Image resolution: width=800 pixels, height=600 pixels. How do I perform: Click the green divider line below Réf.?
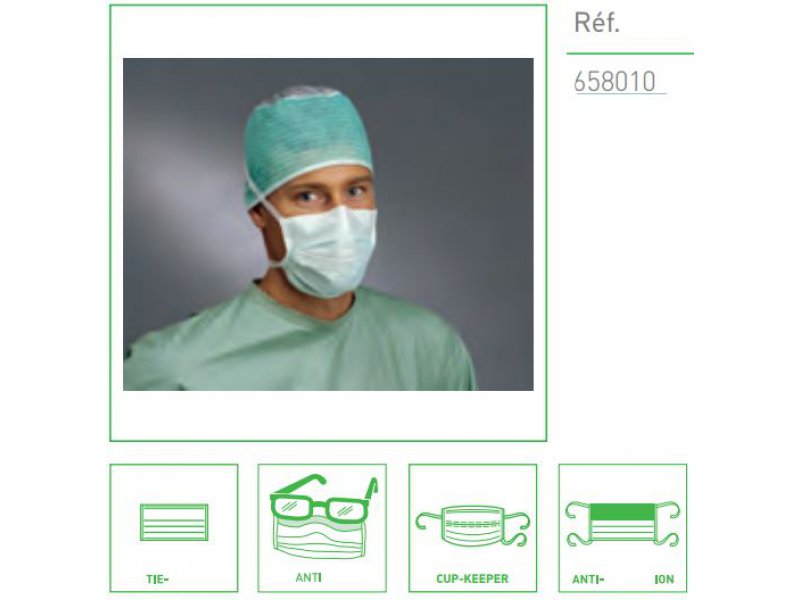pos(630,53)
